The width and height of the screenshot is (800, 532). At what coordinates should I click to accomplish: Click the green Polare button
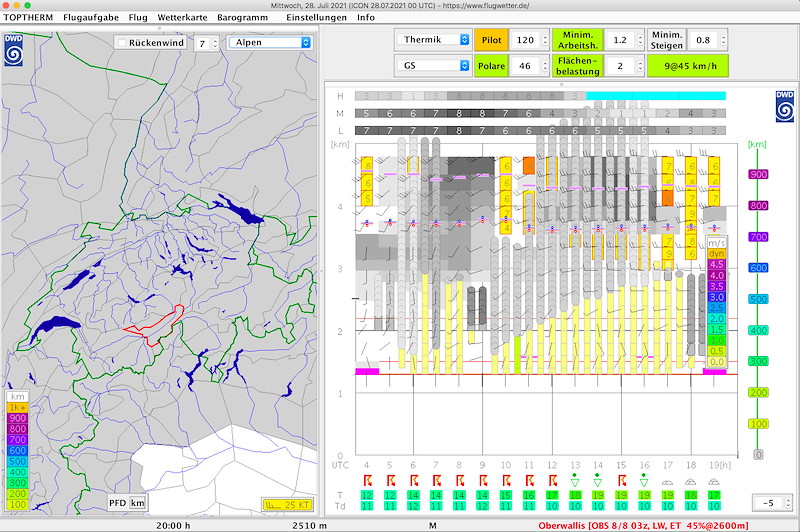tap(491, 66)
